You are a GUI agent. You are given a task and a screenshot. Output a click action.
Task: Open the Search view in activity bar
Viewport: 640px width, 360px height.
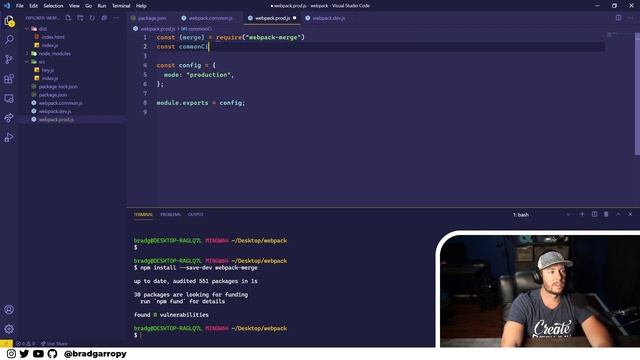pos(9,40)
